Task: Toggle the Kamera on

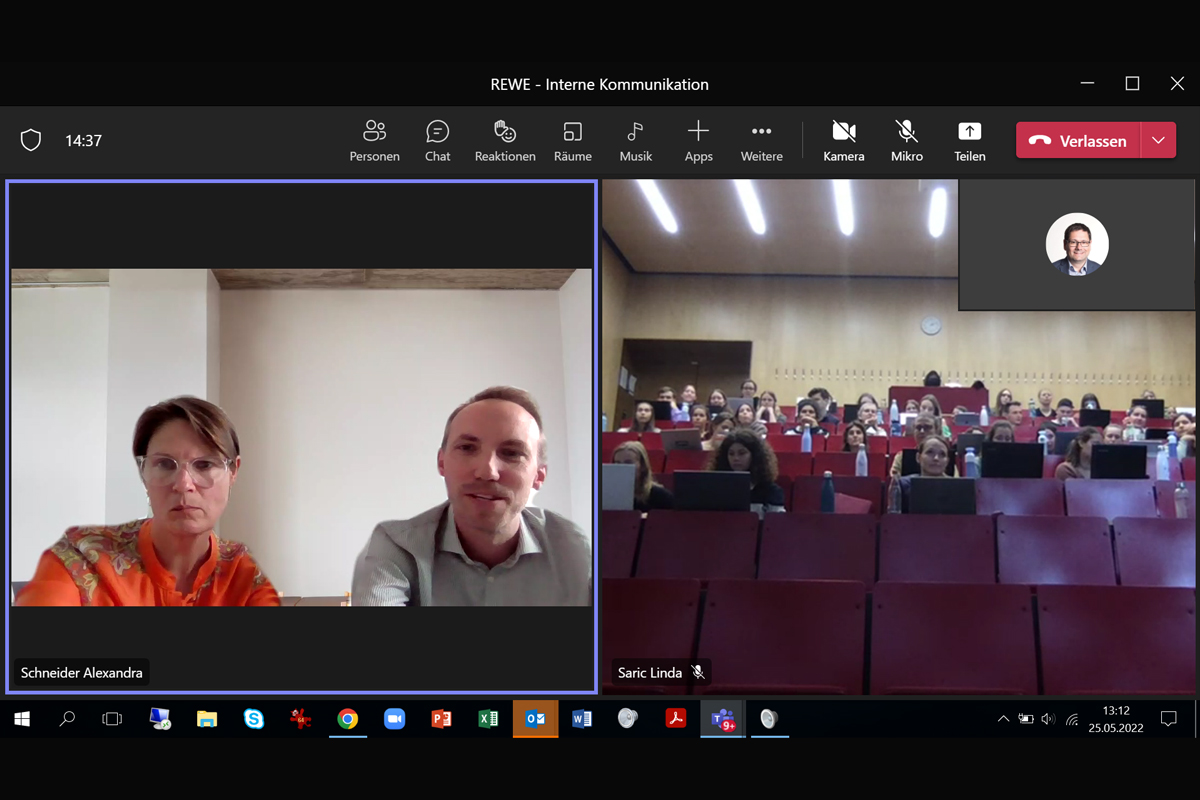Action: [x=843, y=141]
